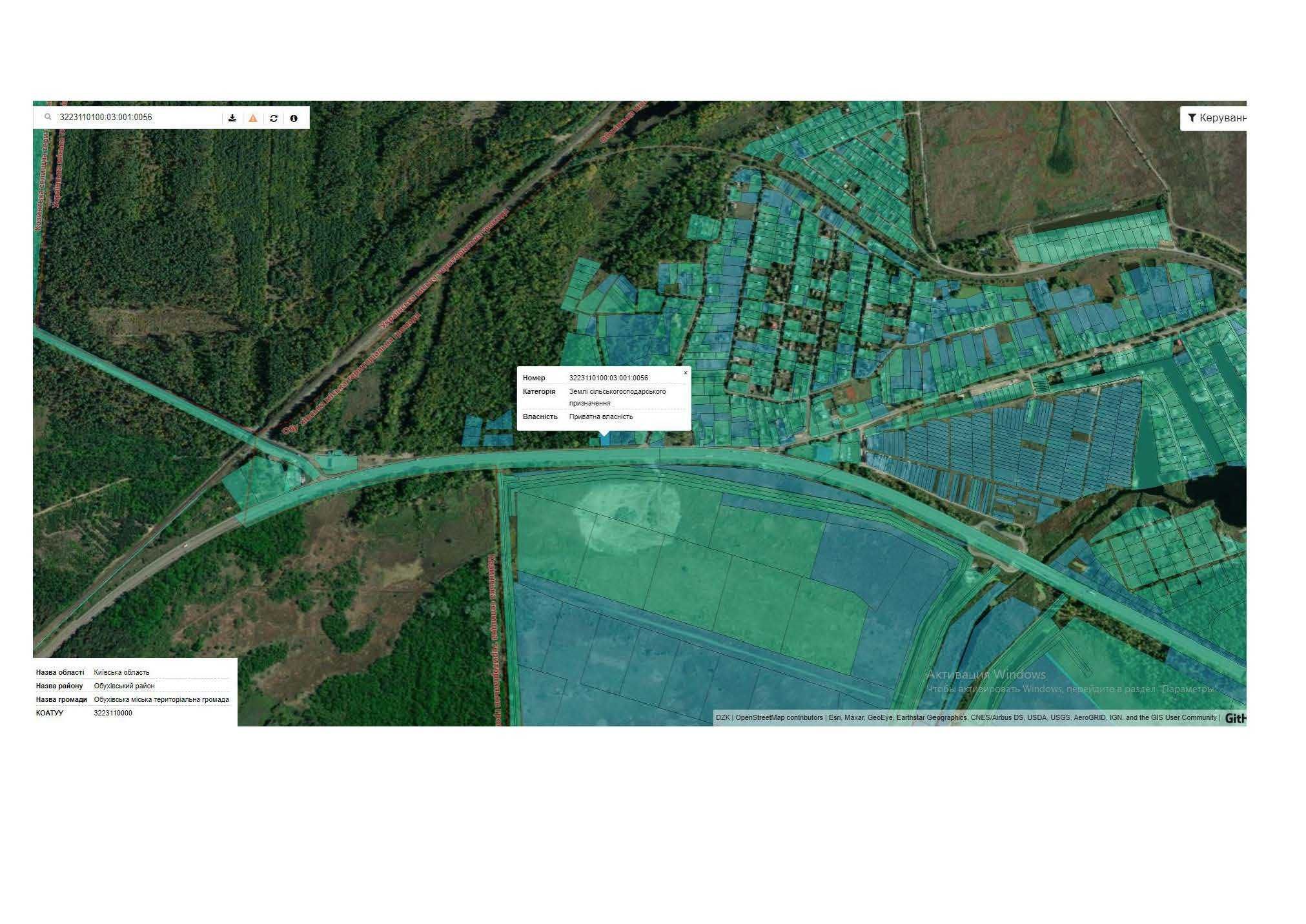Click the download icon in search bar
Screen dimensions: 1306x924
click(232, 118)
